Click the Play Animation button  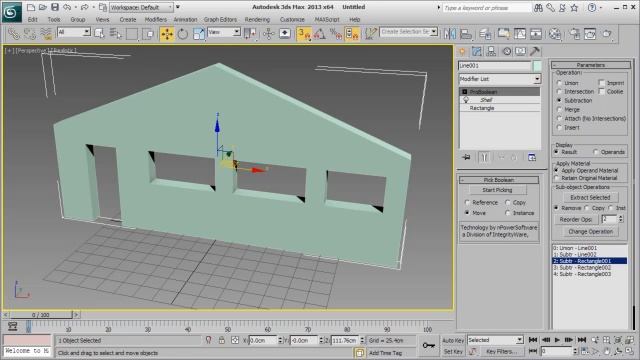tap(557, 340)
